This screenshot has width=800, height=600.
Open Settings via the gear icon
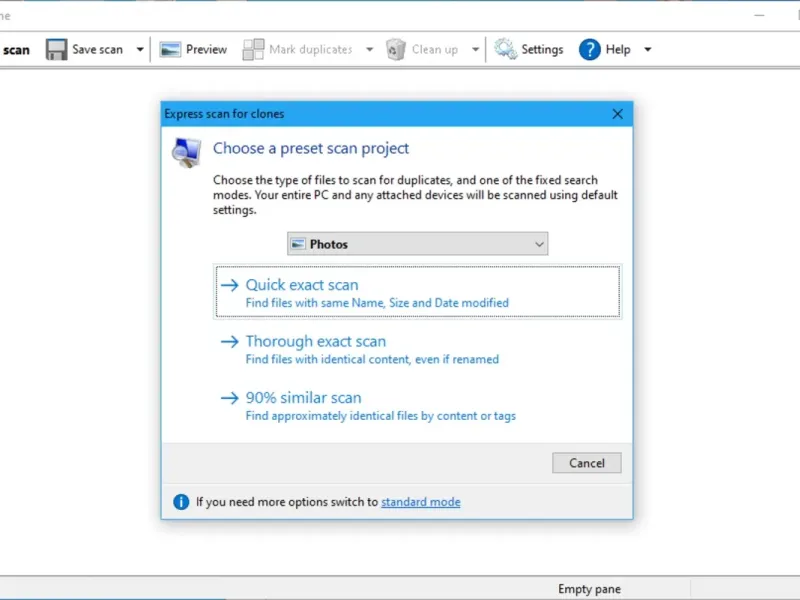(505, 49)
